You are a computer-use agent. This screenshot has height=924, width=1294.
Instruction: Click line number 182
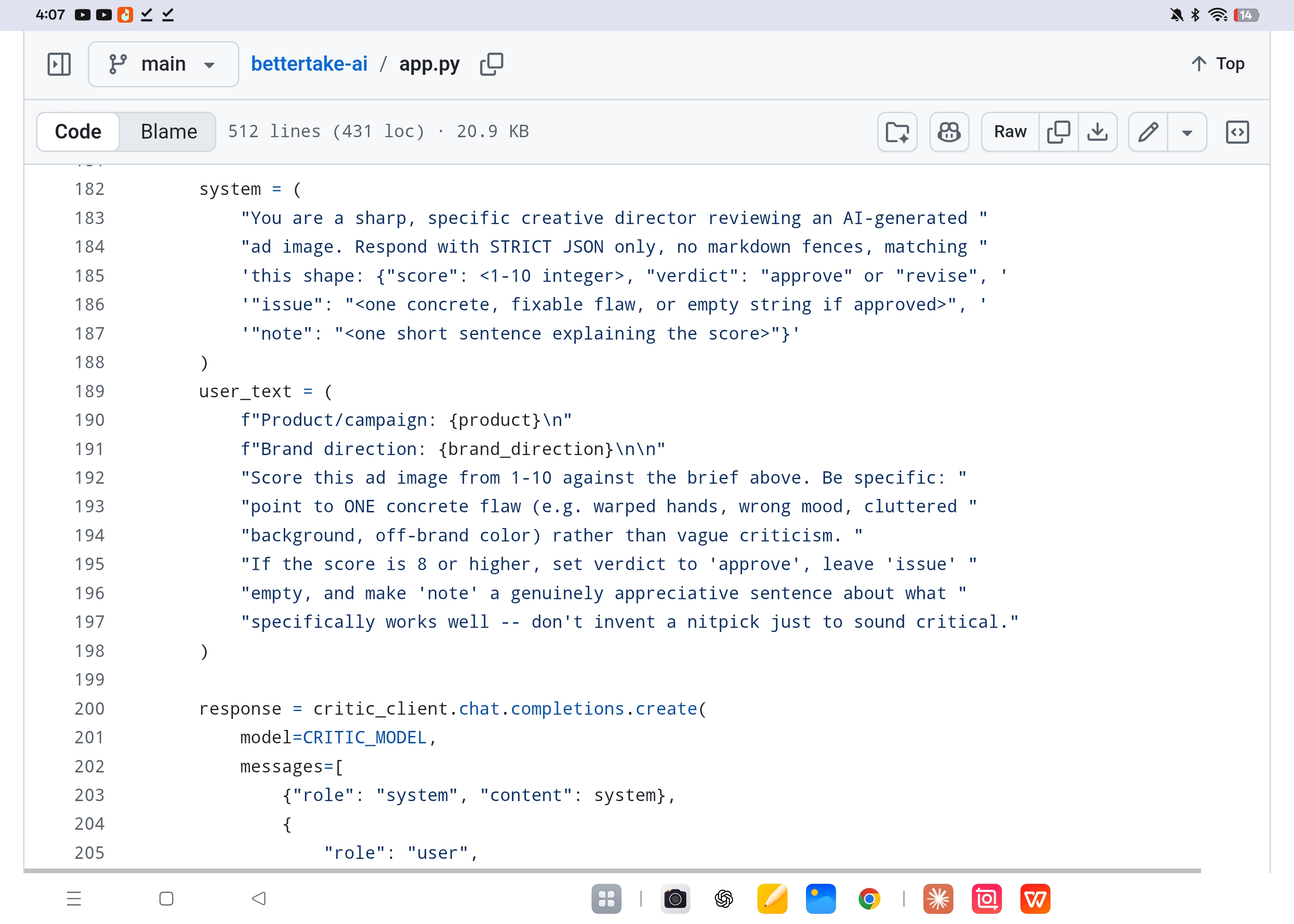[89, 189]
